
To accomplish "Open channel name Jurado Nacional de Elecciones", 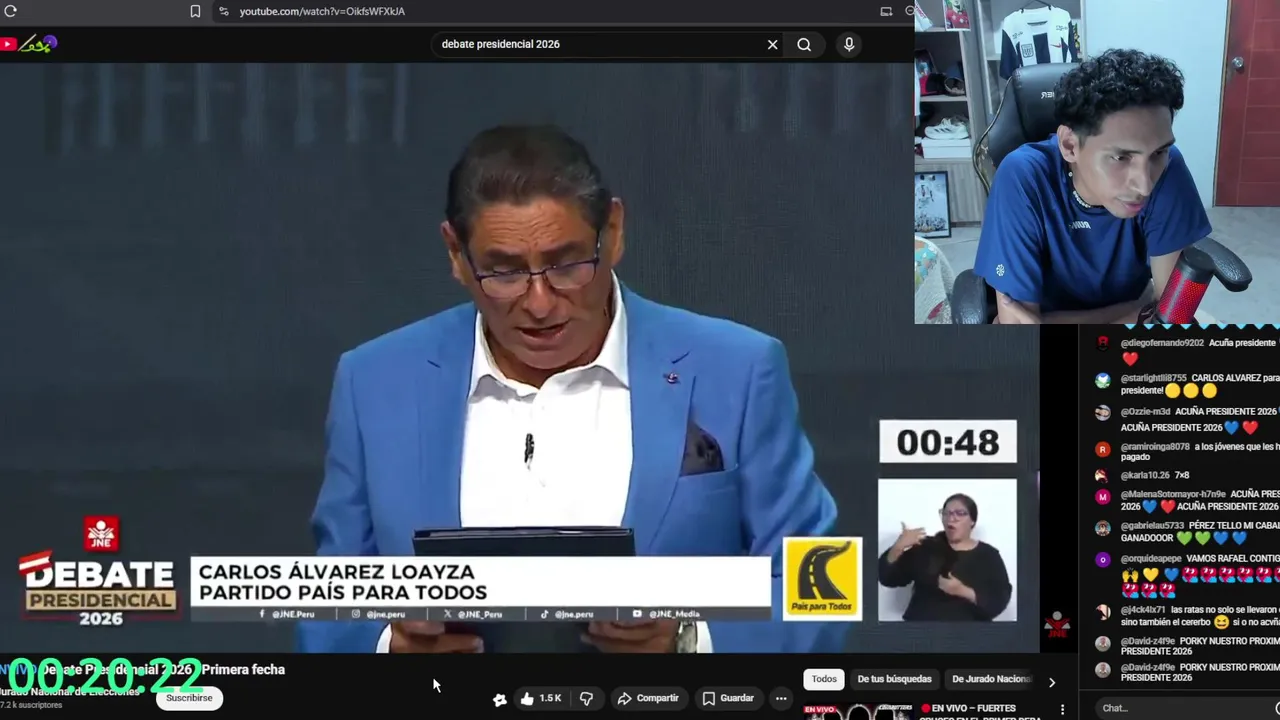I will pos(70,691).
